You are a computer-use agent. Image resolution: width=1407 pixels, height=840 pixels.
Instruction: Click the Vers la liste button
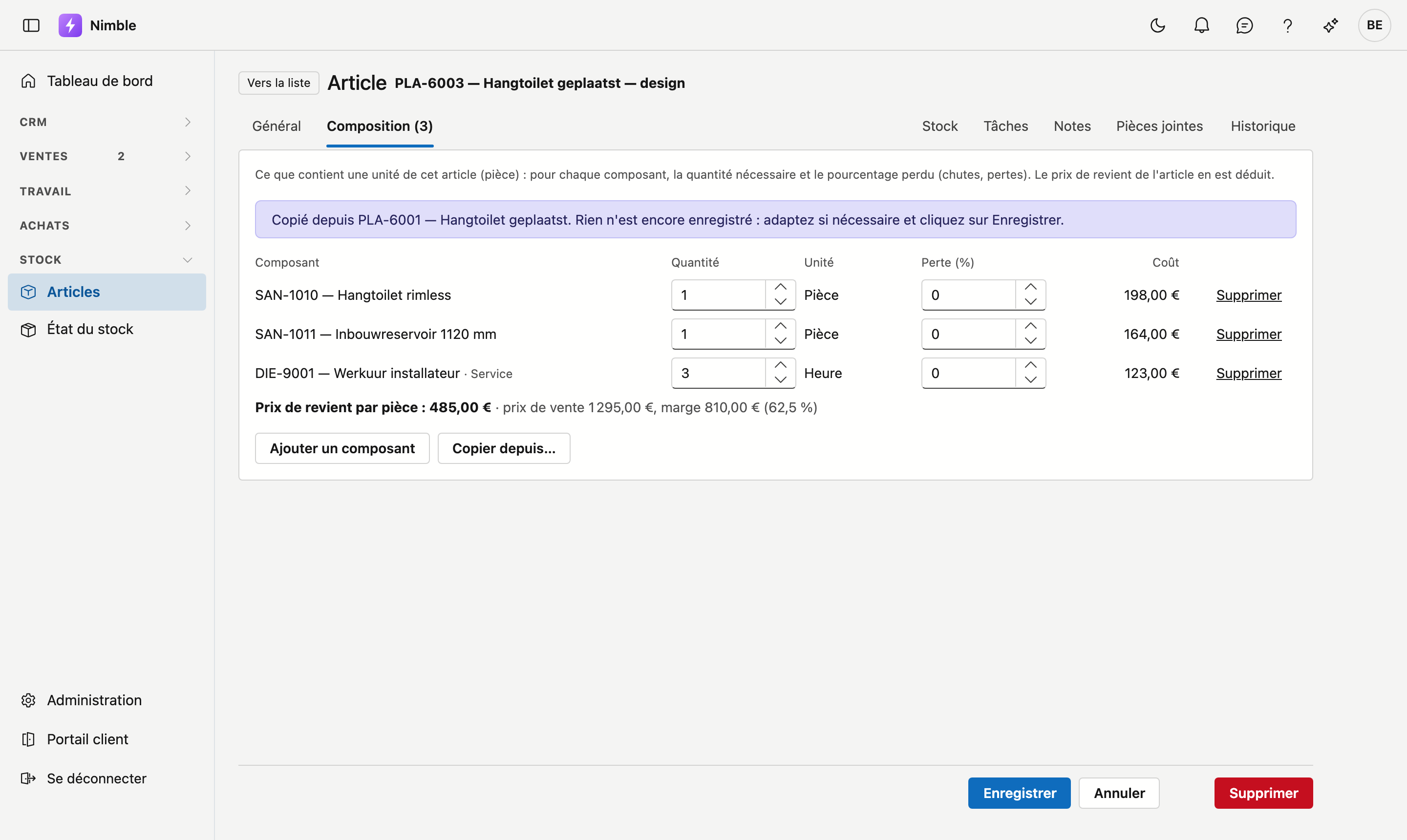(278, 83)
